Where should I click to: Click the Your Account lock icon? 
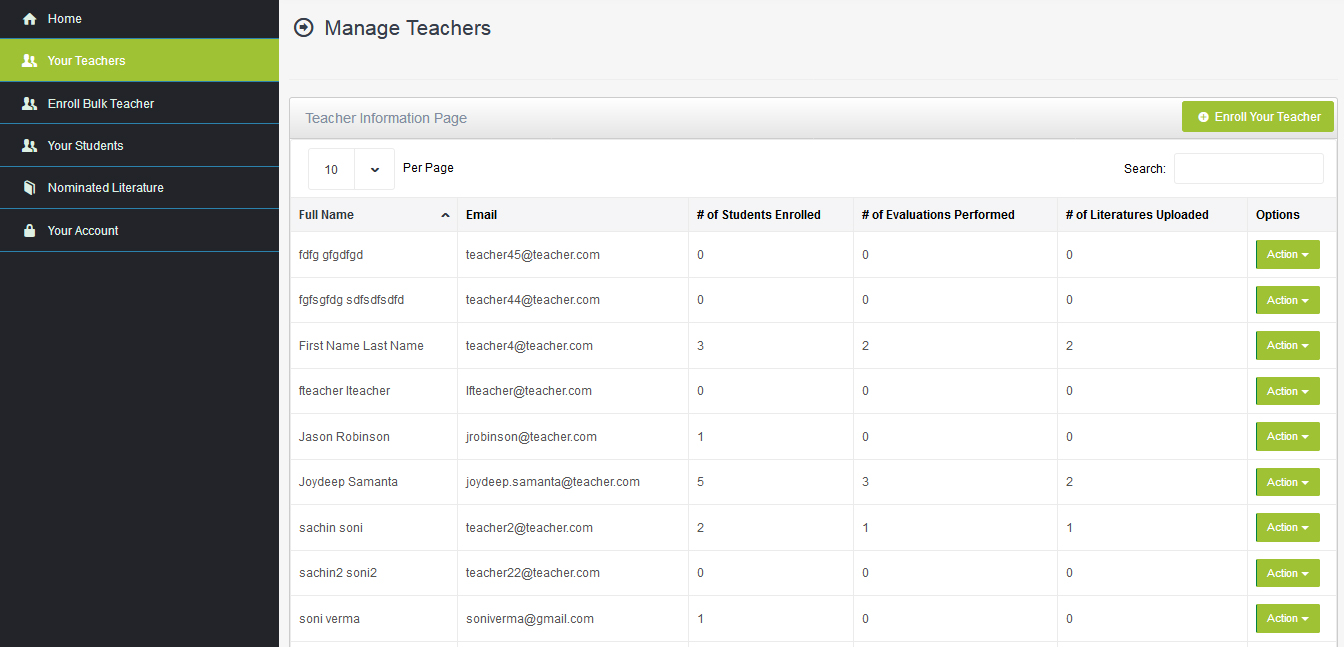point(29,230)
